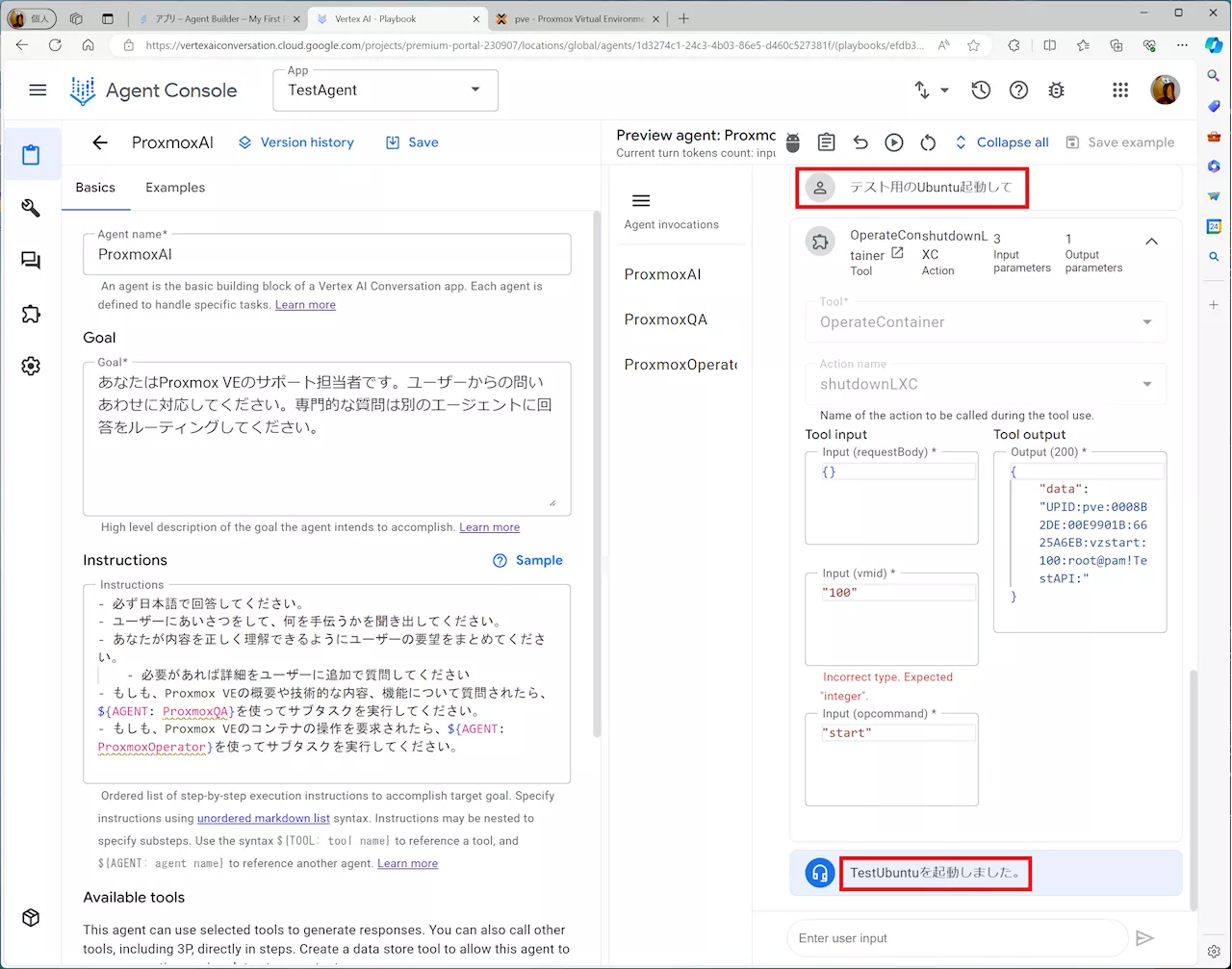Click the agent headset response icon
1232x969 pixels.
point(820,874)
